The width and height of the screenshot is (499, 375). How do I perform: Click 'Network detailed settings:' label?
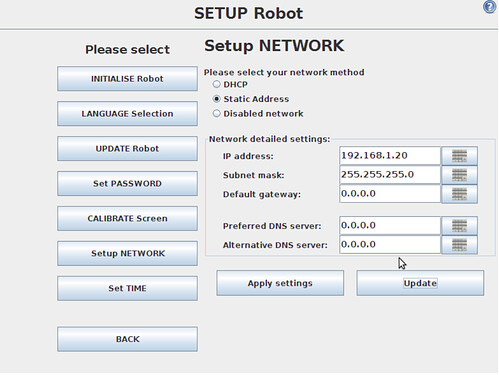click(269, 139)
